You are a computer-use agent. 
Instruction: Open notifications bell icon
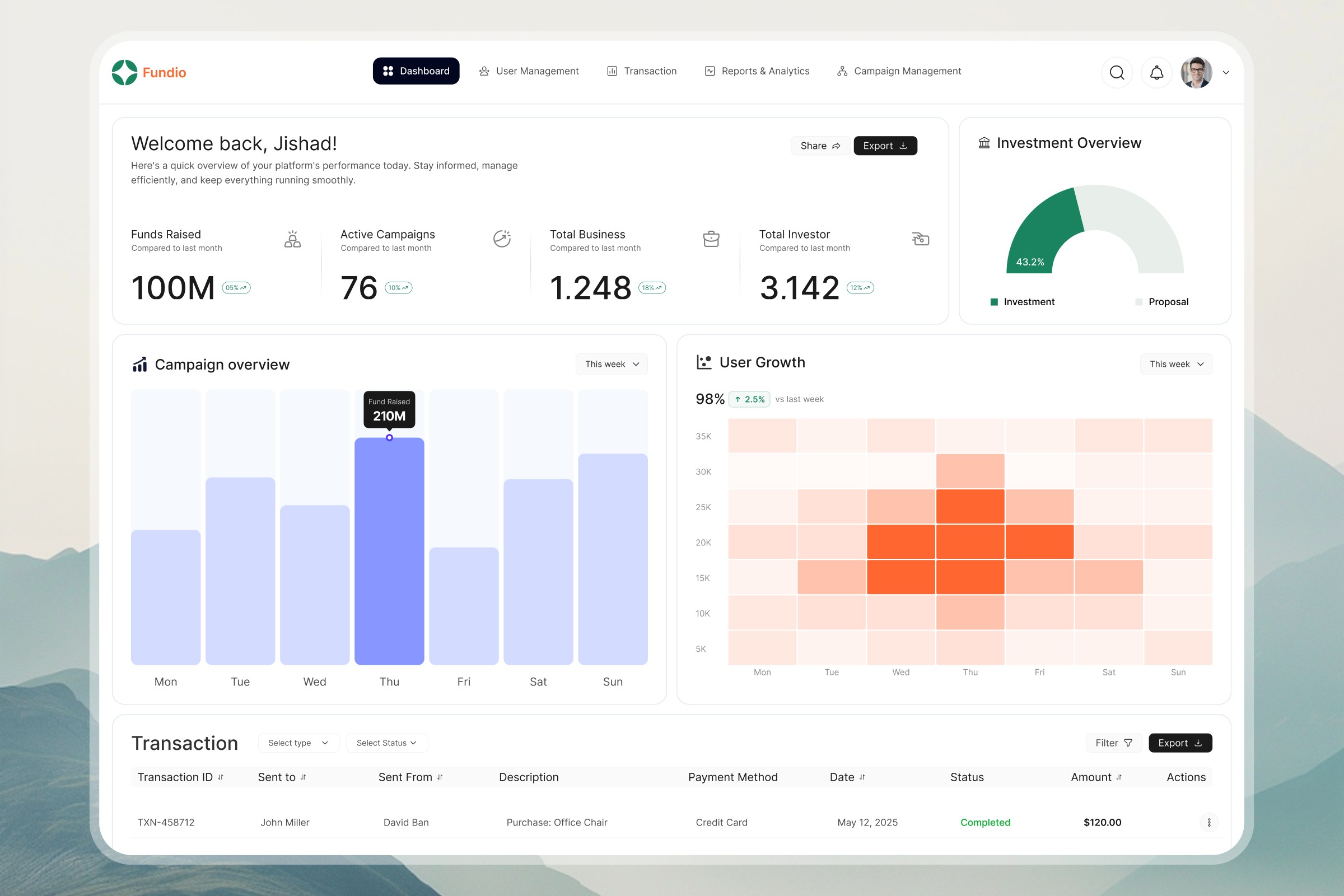click(x=1156, y=73)
